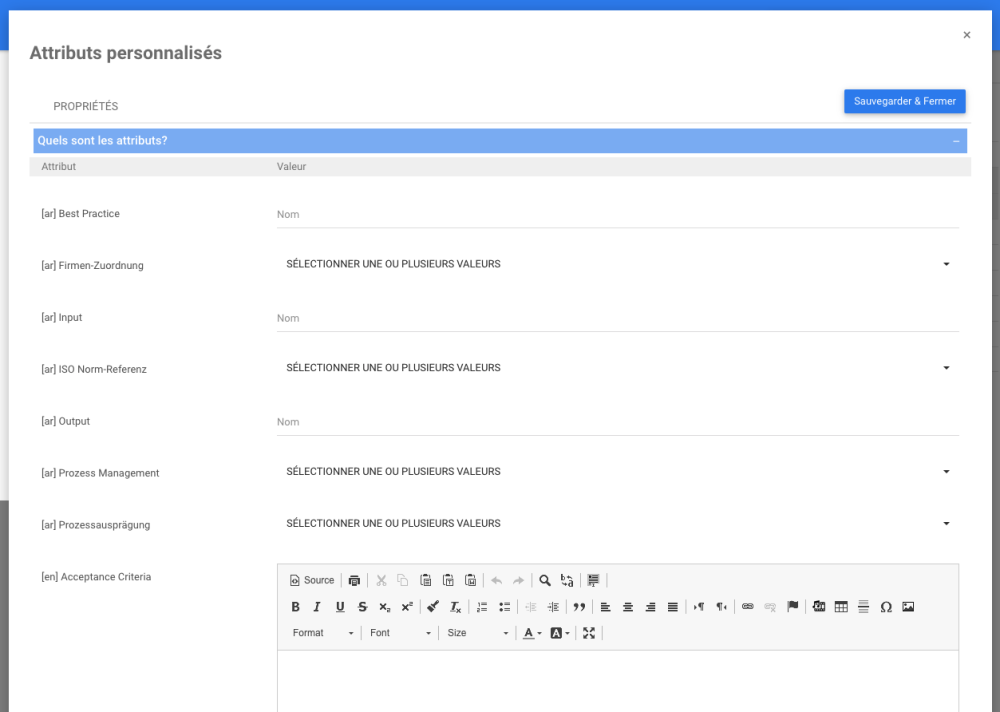Toggle the Source view button

click(x=312, y=580)
